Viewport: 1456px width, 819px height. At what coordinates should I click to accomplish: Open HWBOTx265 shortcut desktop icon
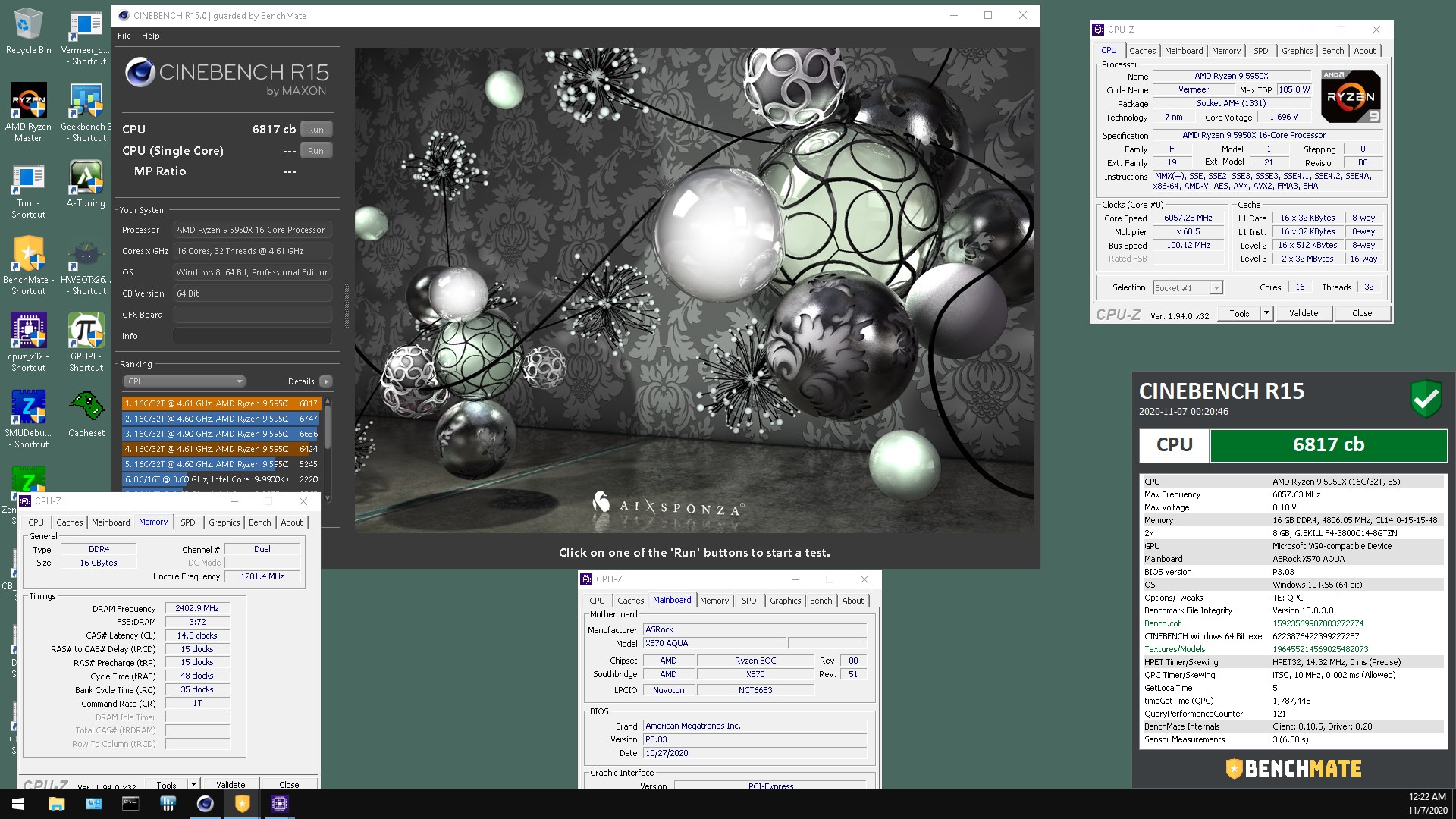86,265
